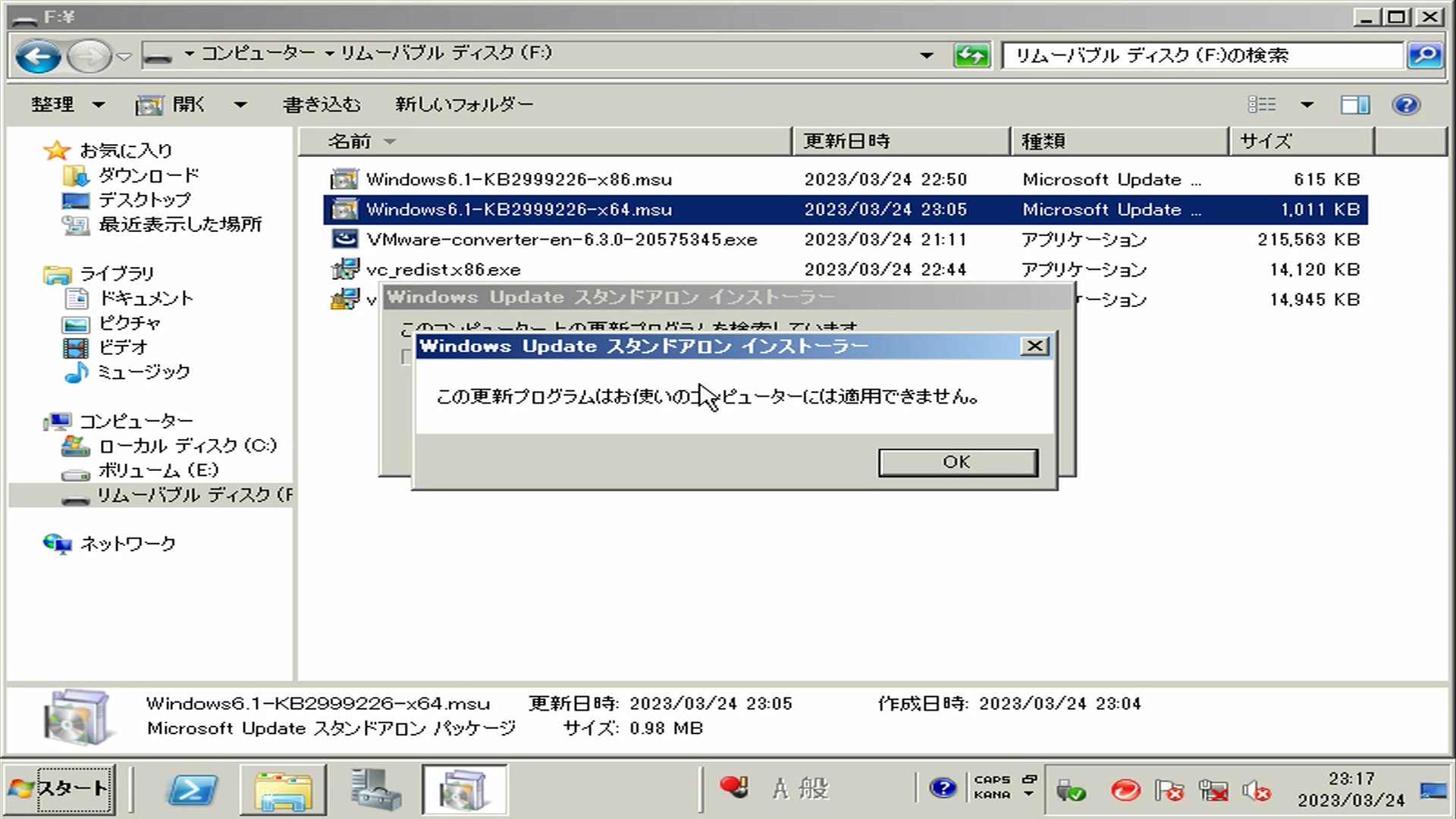Change view with the view icon
Image resolution: width=1456 pixels, height=819 pixels.
tap(1263, 105)
